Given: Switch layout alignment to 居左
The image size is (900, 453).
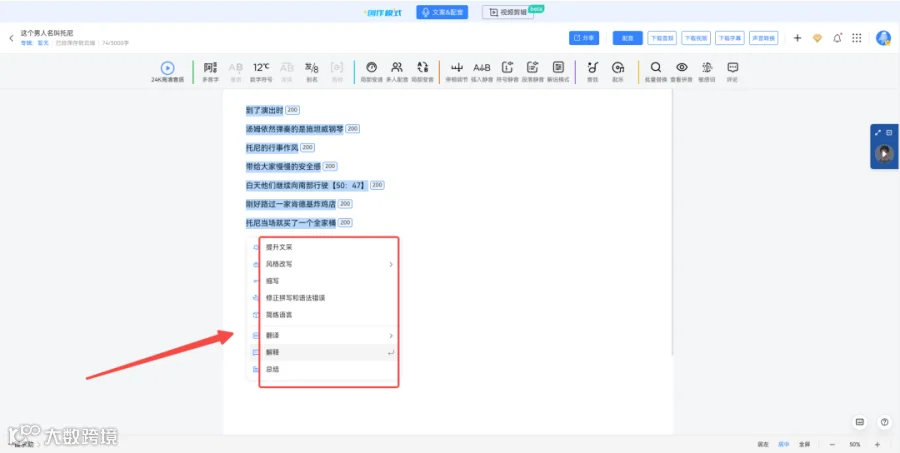Looking at the screenshot, I should tap(763, 444).
